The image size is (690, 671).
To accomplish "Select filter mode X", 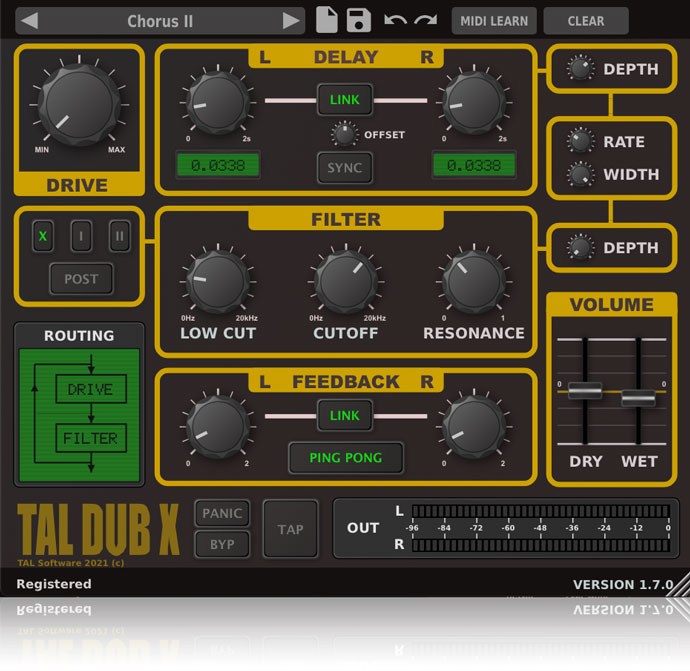I will click(43, 236).
